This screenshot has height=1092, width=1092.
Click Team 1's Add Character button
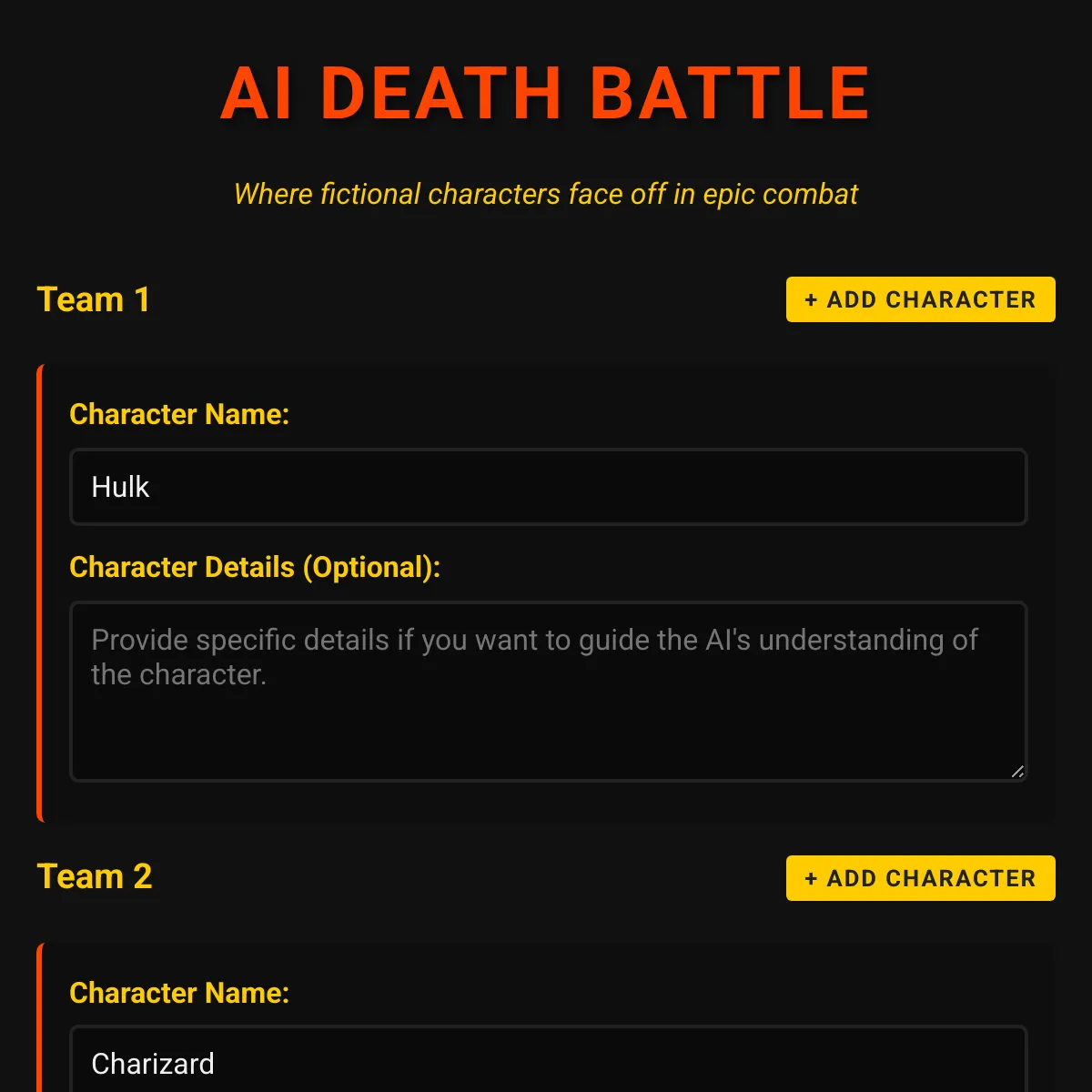920,299
